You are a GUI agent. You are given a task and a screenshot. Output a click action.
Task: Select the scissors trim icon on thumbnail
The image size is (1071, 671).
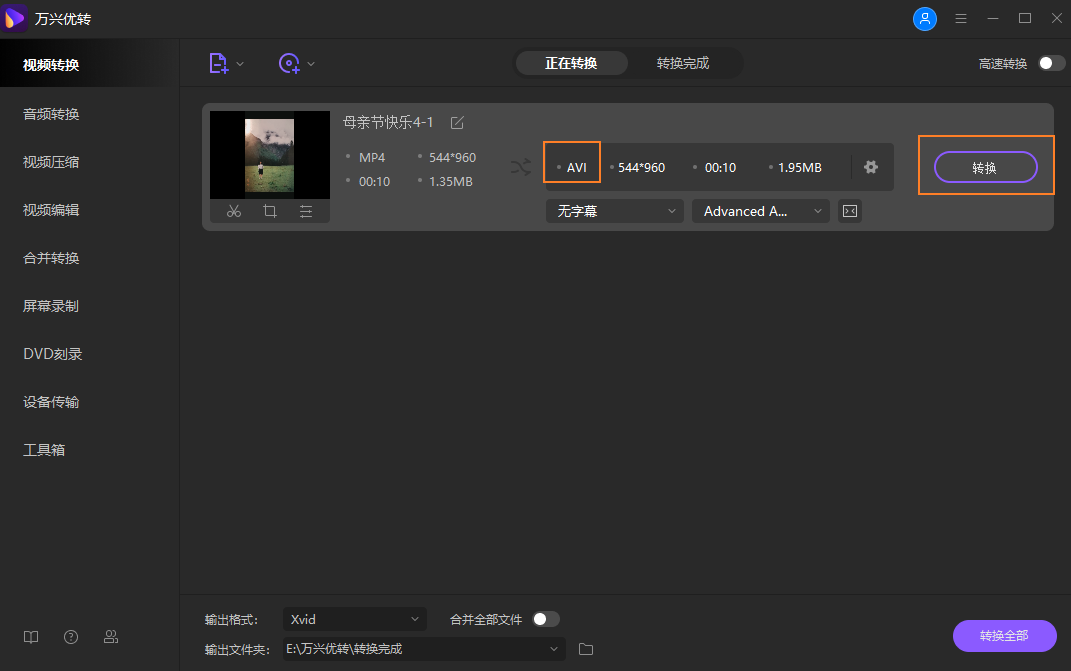[x=234, y=211]
